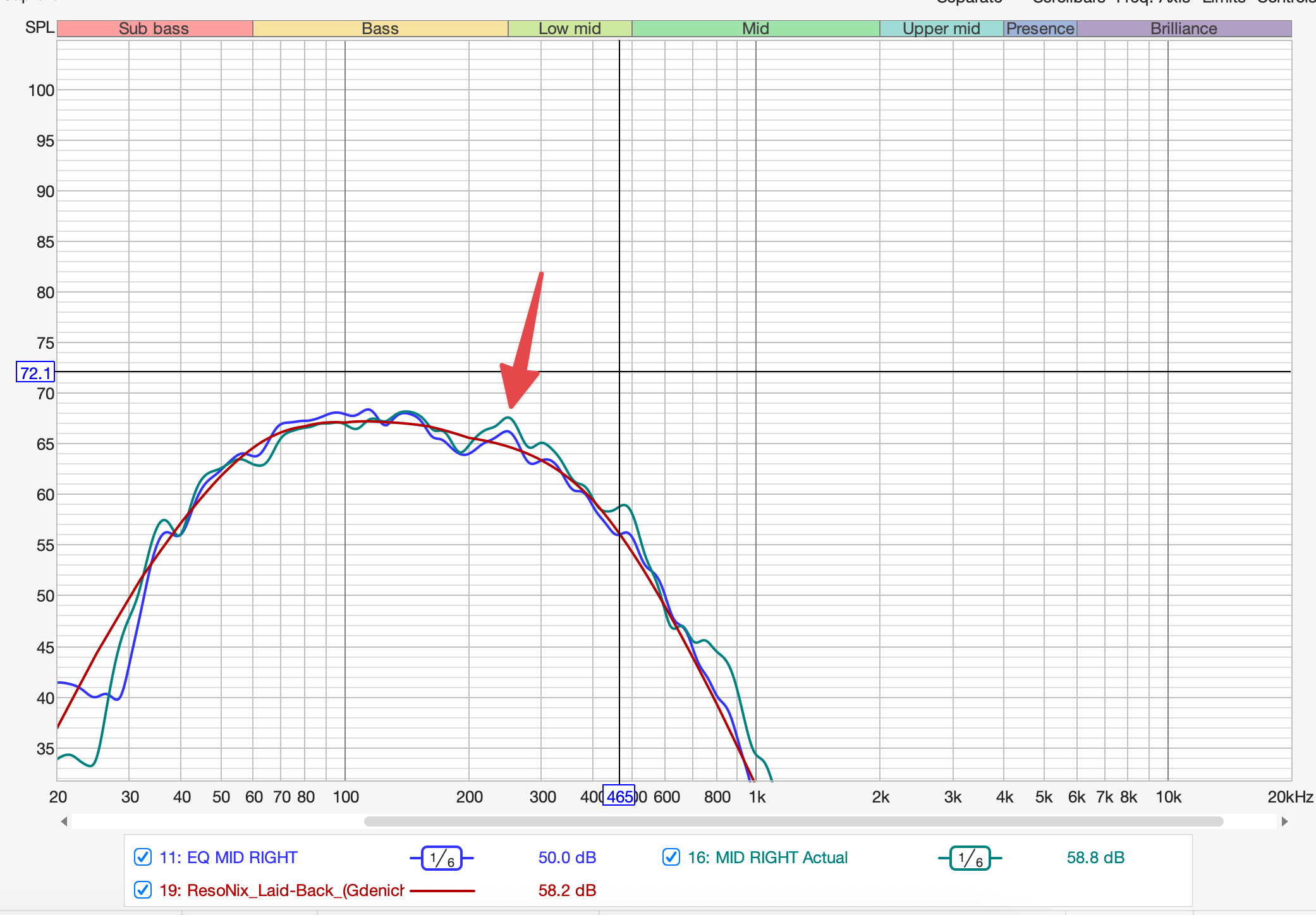
Task: Click the Upper mid band label
Action: click(941, 28)
